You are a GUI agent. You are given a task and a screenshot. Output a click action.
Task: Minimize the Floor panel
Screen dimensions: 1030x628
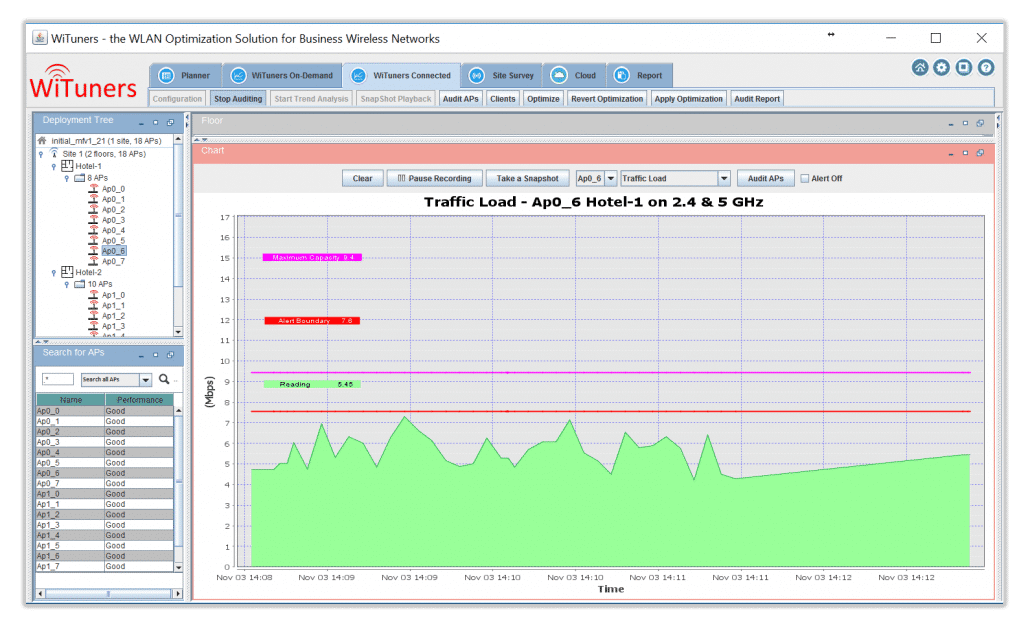(951, 123)
